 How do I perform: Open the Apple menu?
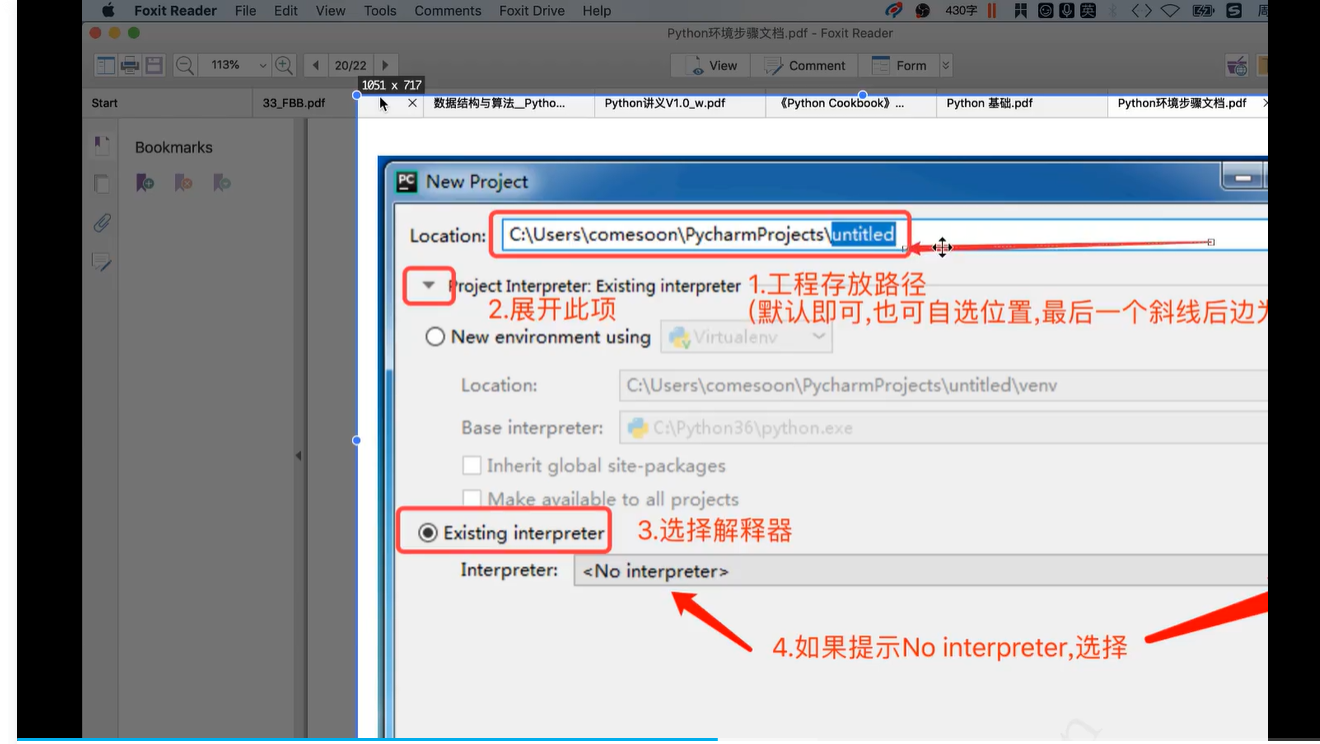pyautogui.click(x=108, y=11)
